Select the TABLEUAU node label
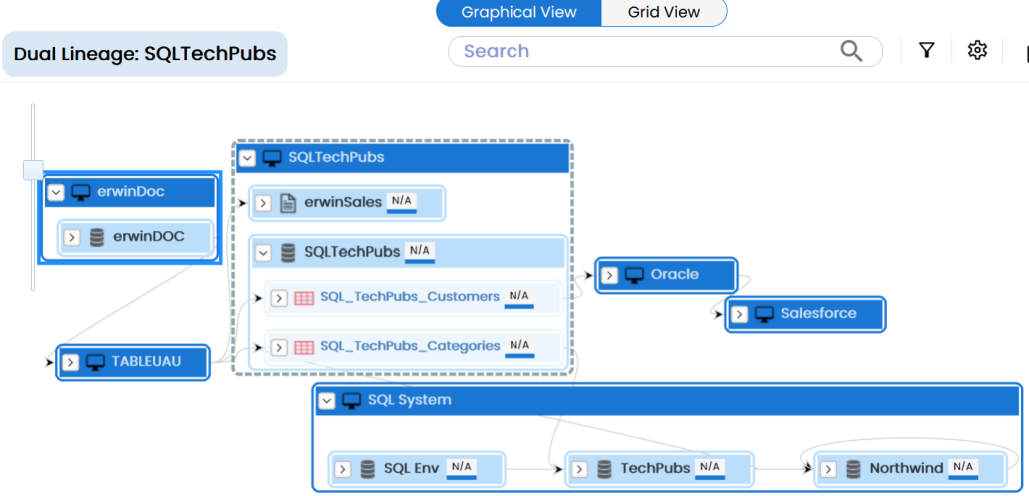The height and width of the screenshot is (496, 1029). (146, 361)
